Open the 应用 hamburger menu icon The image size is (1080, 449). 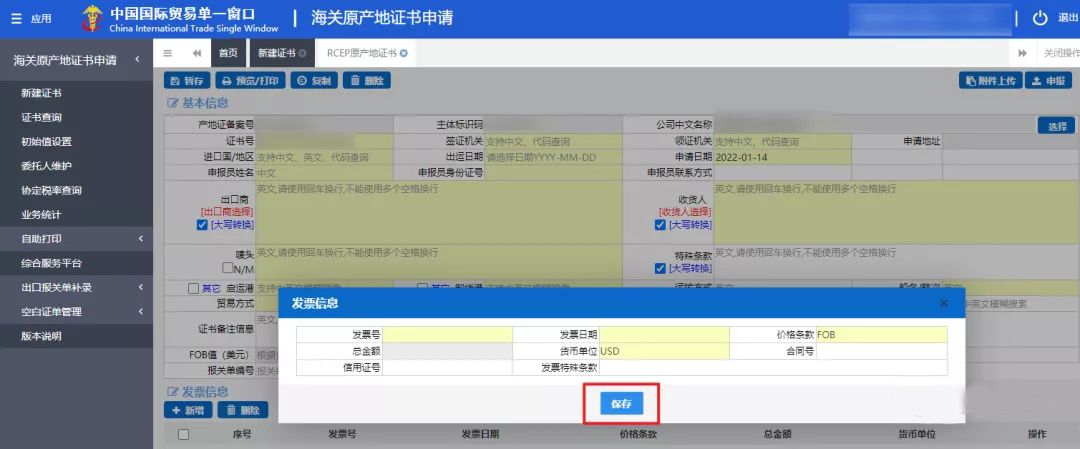(16, 18)
